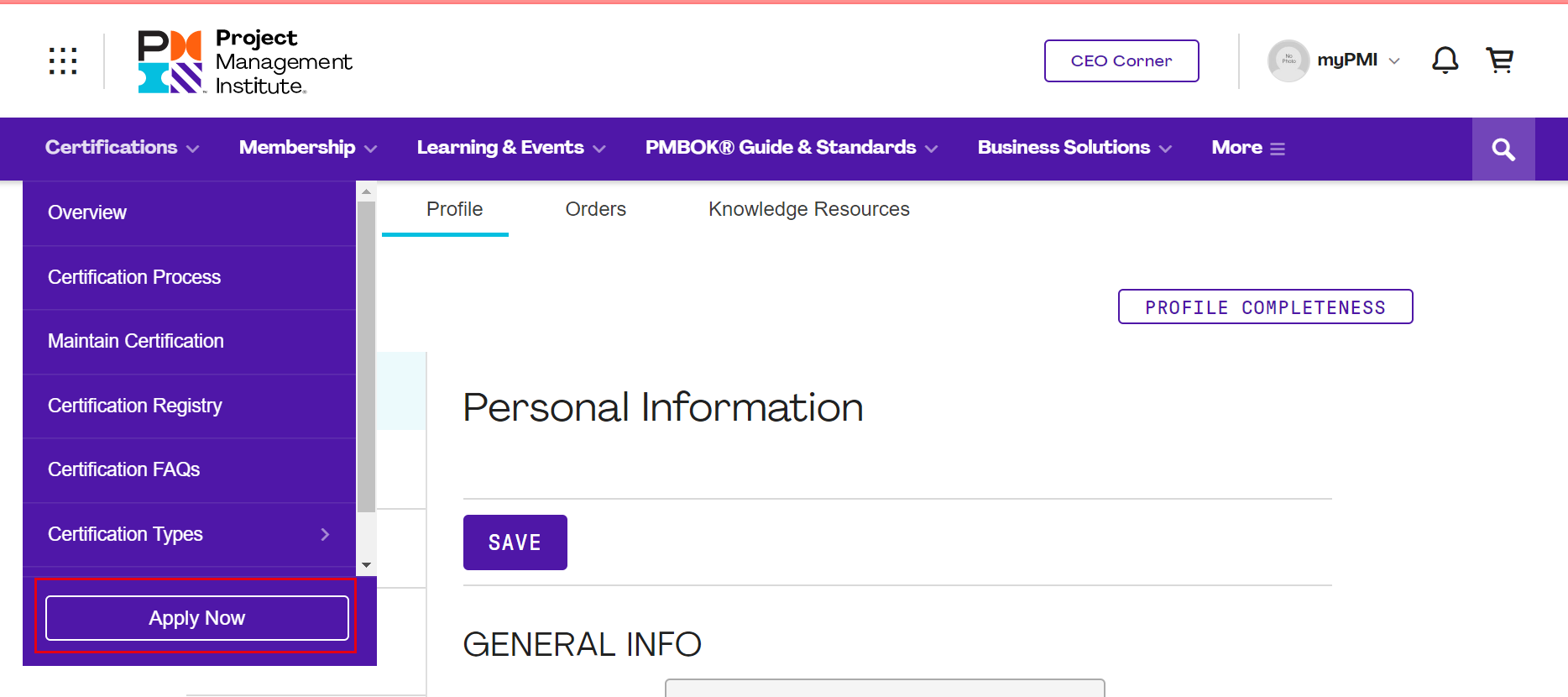
Task: Open Business Solutions dropdown
Action: click(1074, 148)
